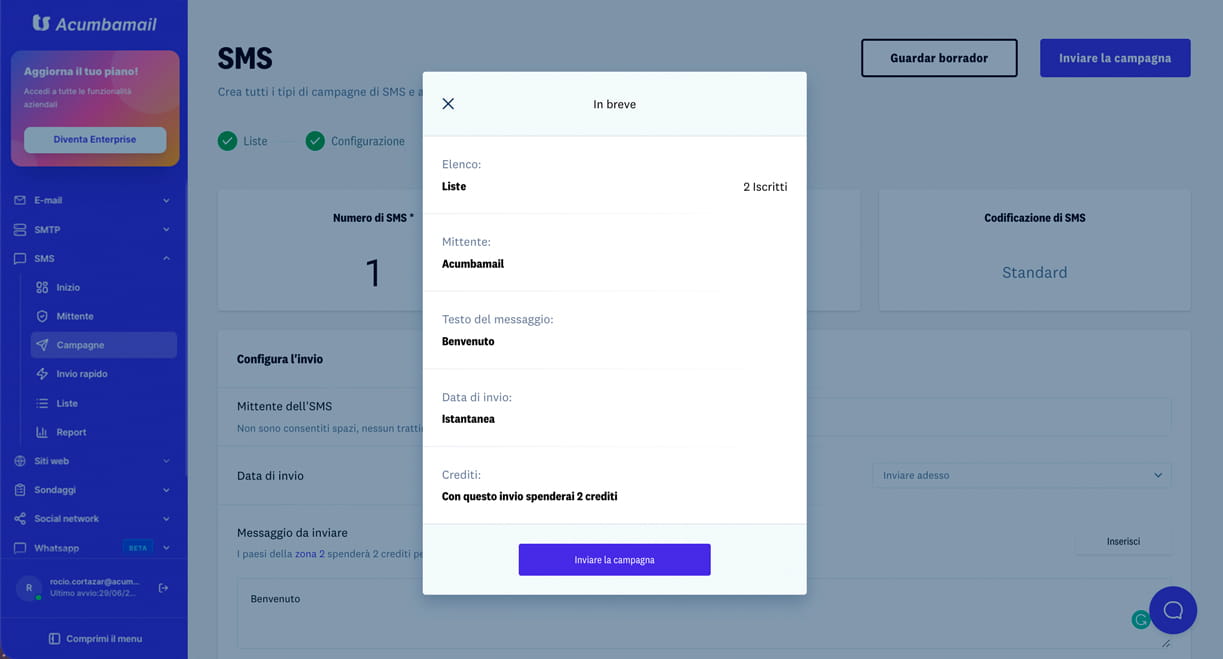
Task: Click the E-mail envelope icon
Action: [20, 200]
